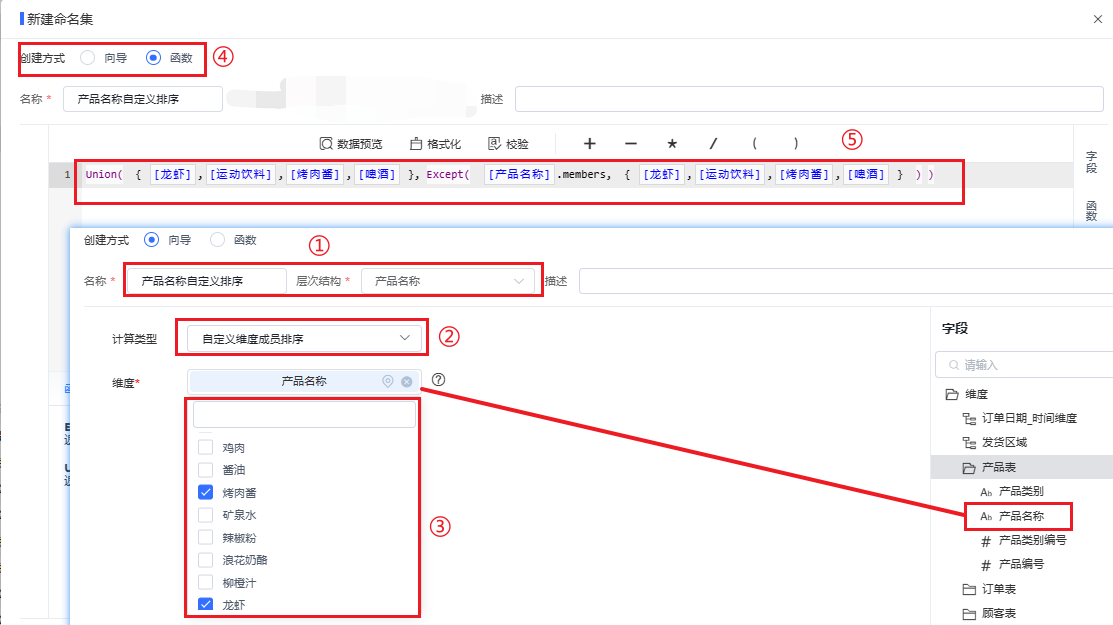Click the lower panel 描述 input field
The width and height of the screenshot is (1113, 625).
pos(846,281)
